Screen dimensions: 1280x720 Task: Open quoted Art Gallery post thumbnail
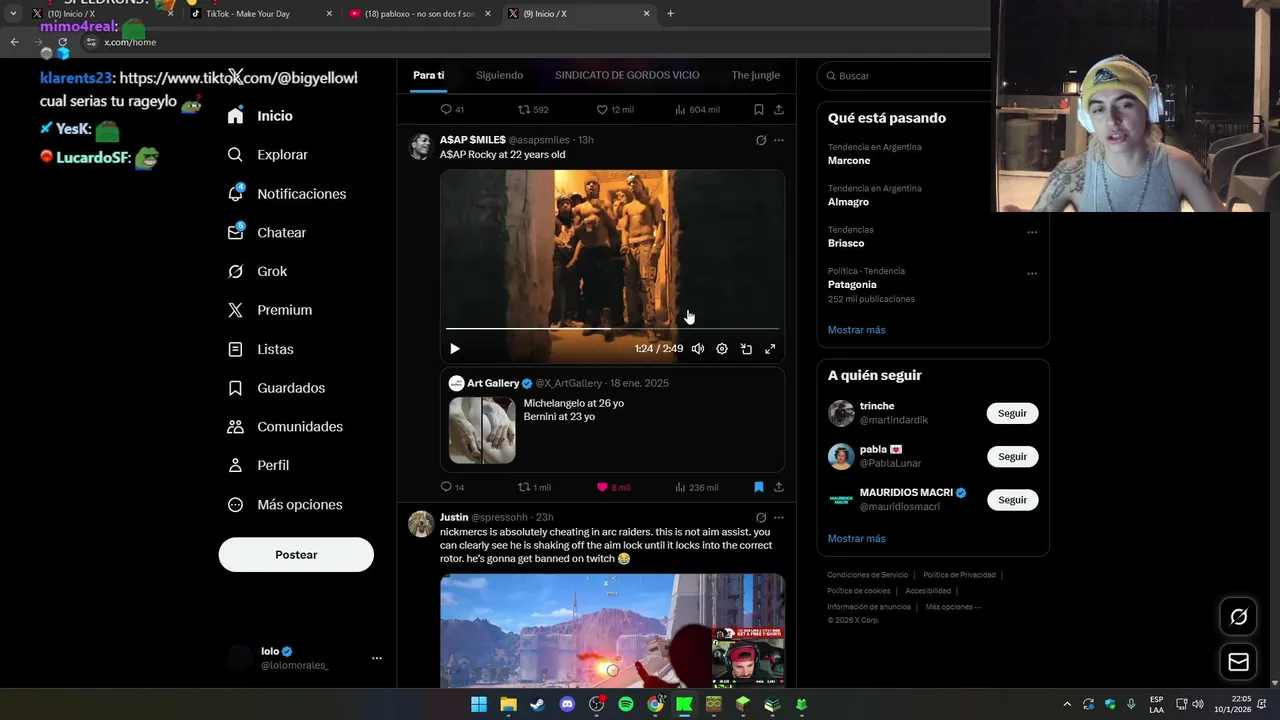click(x=482, y=430)
